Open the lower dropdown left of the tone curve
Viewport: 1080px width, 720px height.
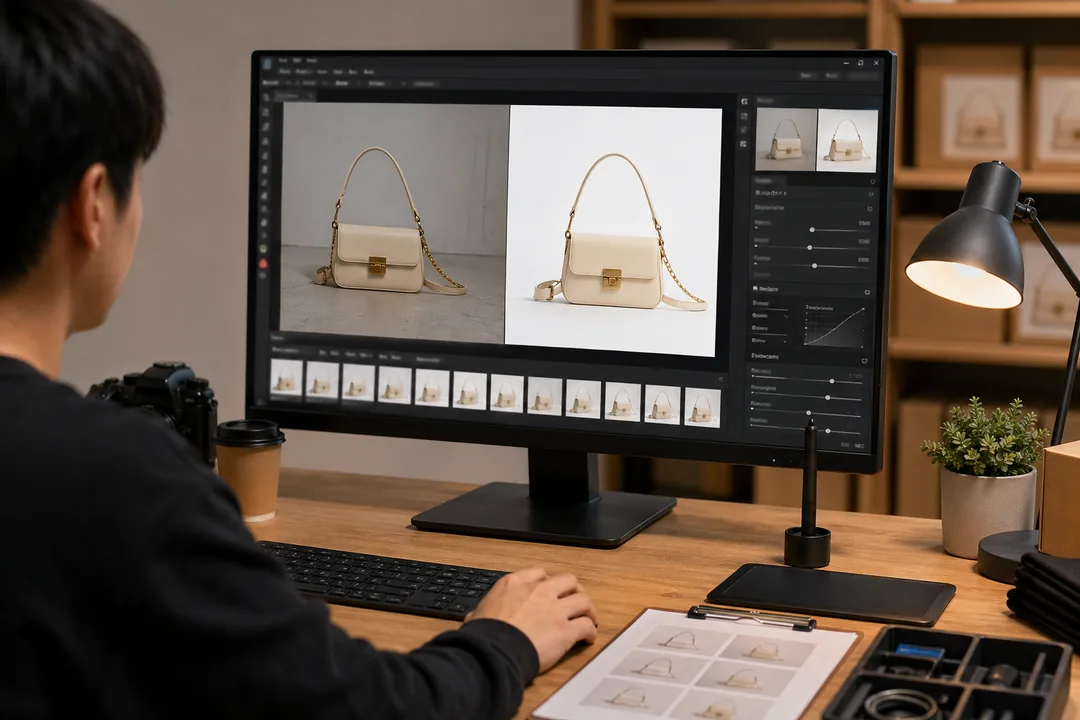tap(769, 340)
